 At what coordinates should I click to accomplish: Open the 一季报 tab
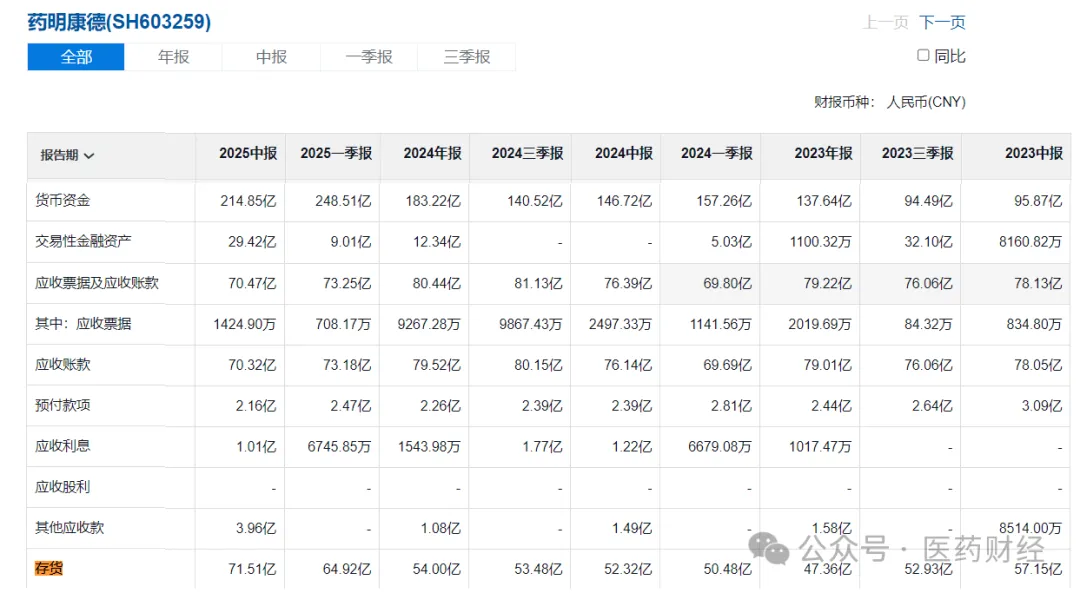[x=369, y=57]
